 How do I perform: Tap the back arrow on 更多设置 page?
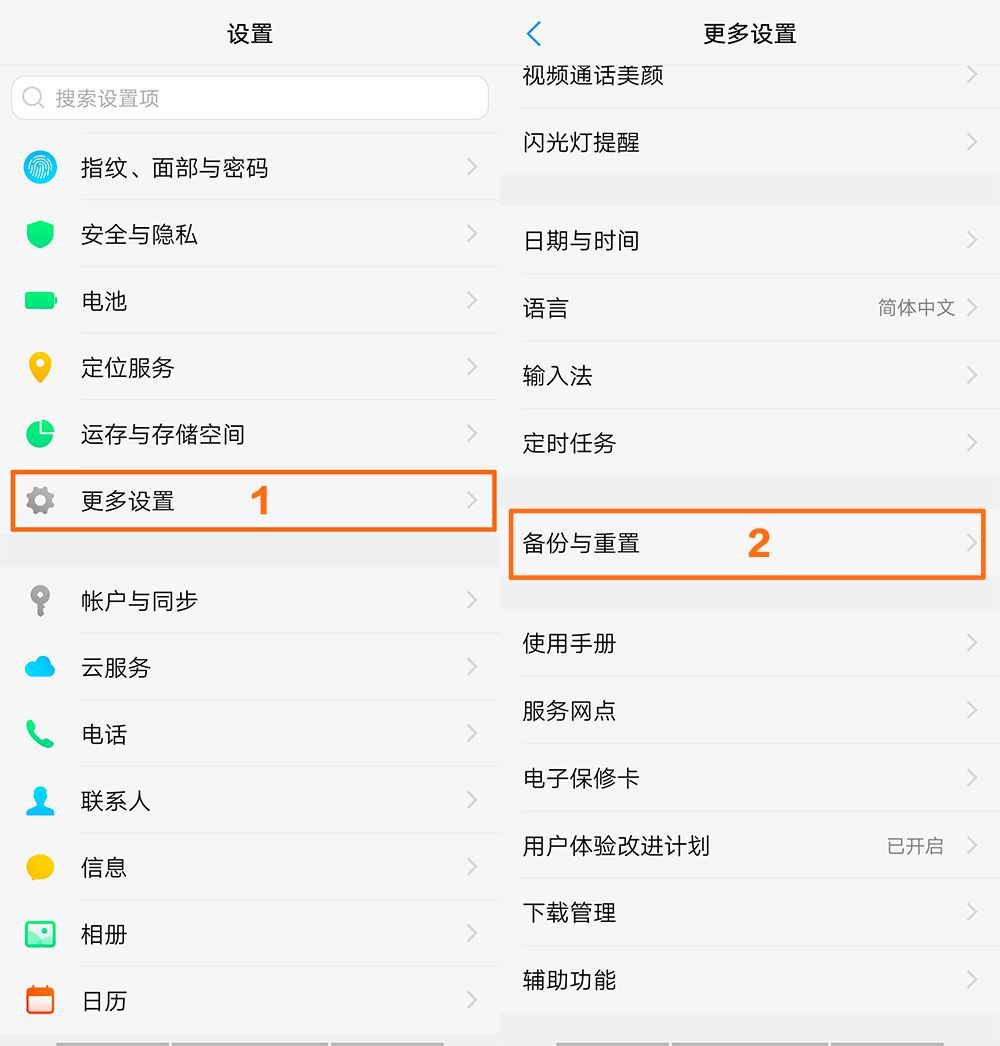[533, 33]
